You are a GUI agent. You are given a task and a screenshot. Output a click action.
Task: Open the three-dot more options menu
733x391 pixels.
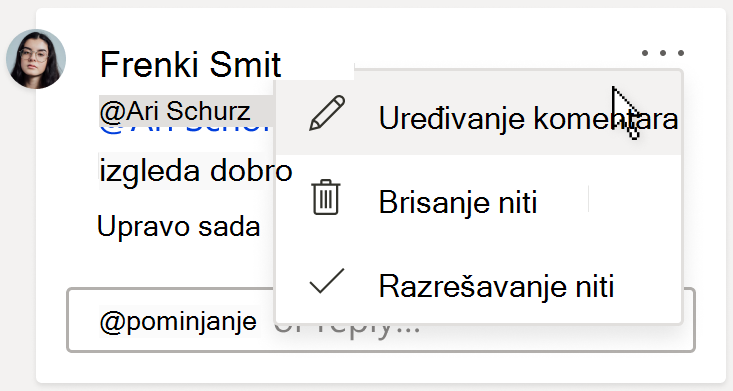pos(662,53)
